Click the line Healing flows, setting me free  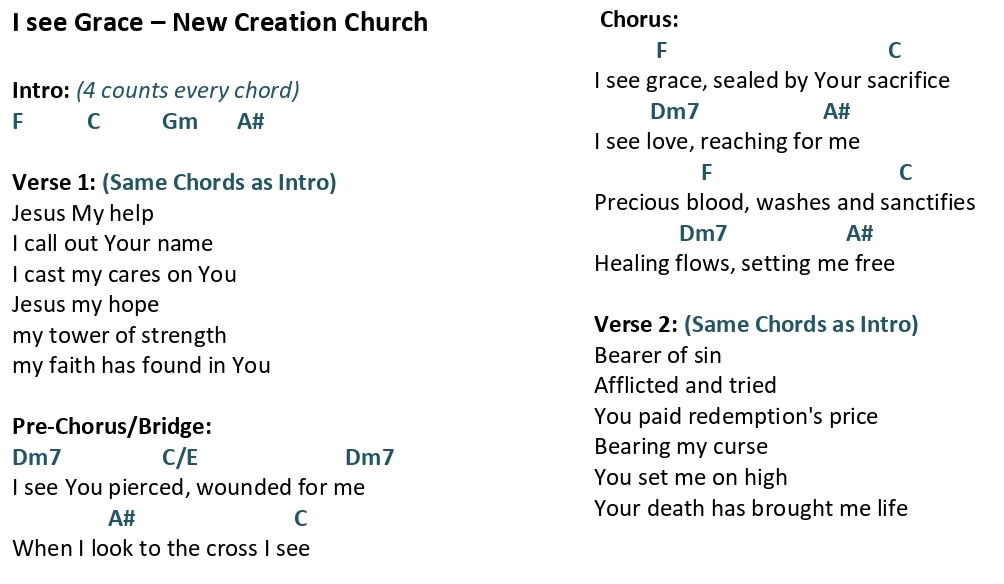pos(744,263)
